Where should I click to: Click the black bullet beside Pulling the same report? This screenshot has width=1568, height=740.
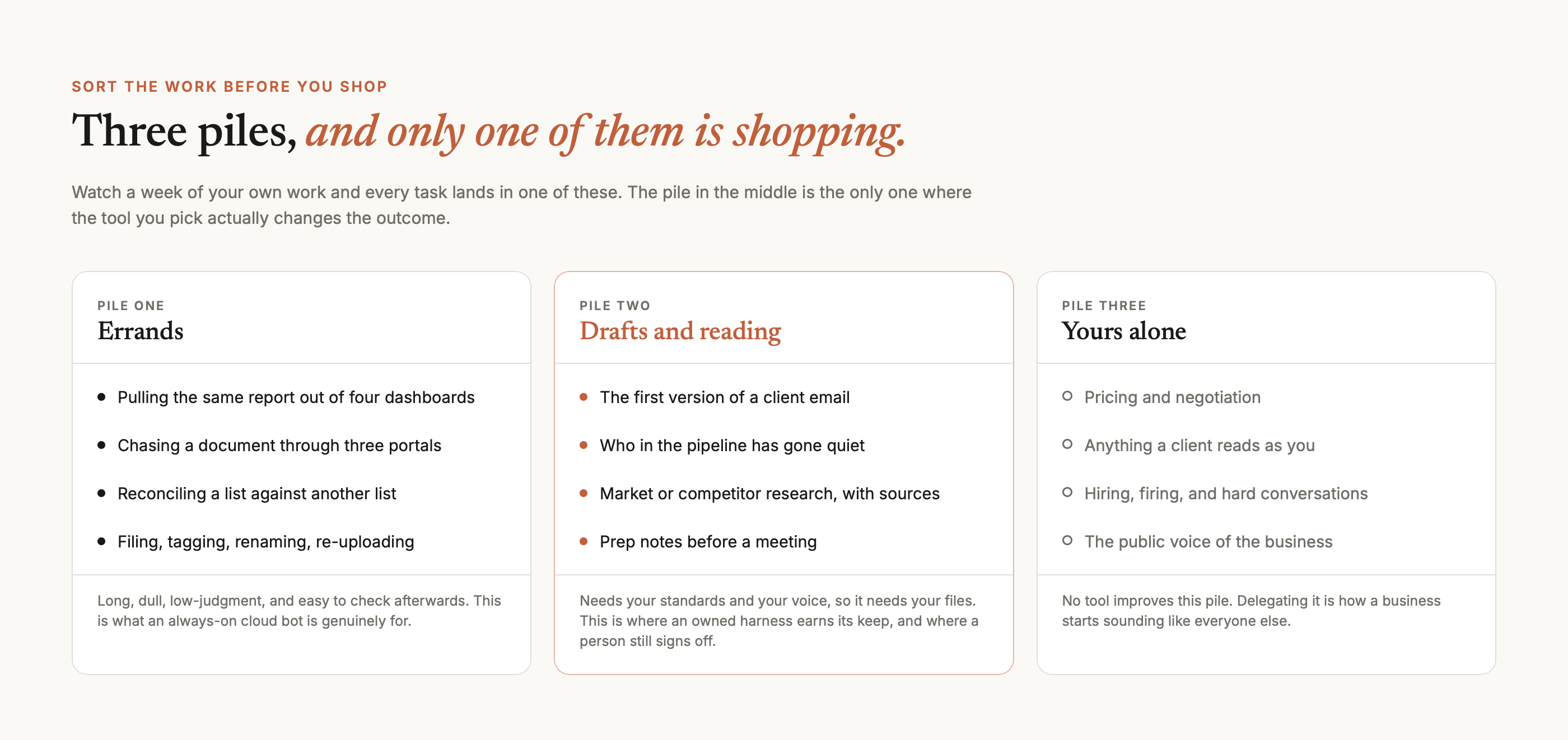click(102, 397)
